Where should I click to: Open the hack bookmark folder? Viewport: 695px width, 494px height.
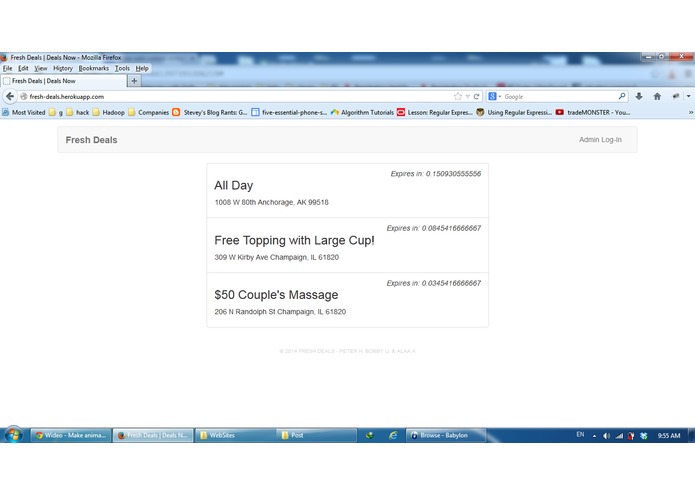click(78, 113)
